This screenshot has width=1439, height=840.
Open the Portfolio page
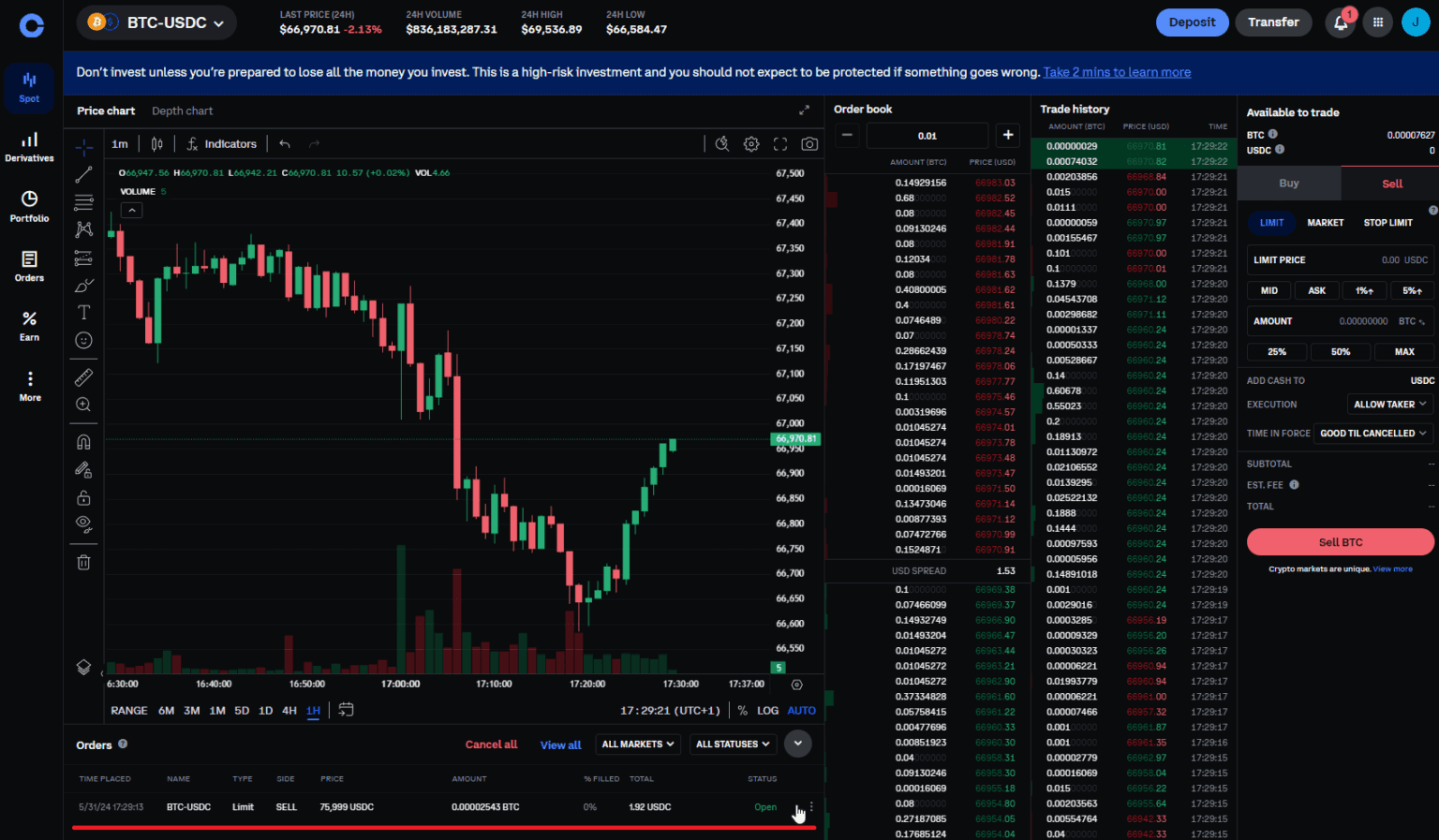tap(30, 207)
